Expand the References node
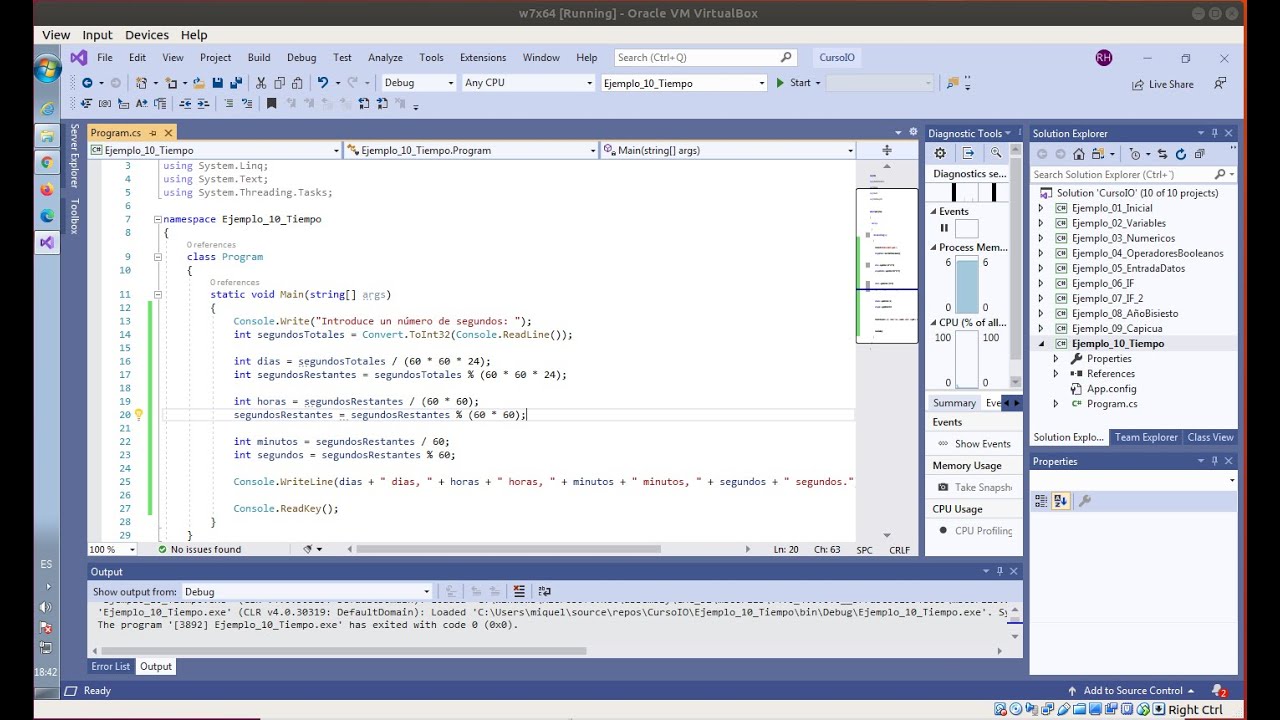The image size is (1280, 720). 1056,373
